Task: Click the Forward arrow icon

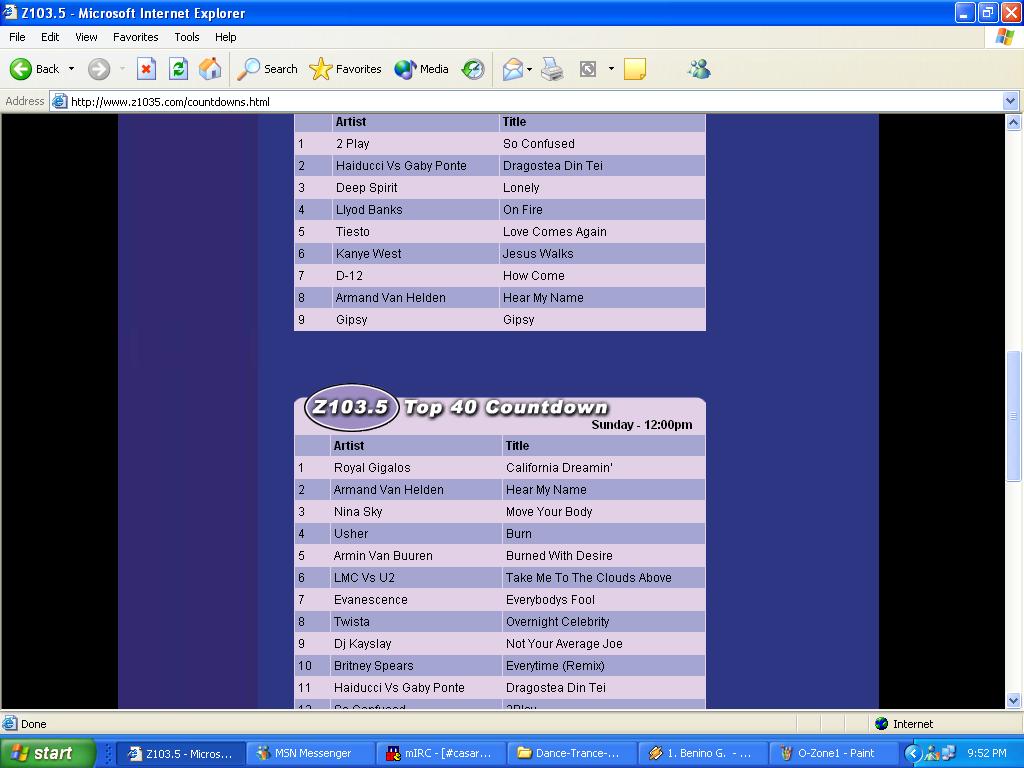Action: point(99,69)
